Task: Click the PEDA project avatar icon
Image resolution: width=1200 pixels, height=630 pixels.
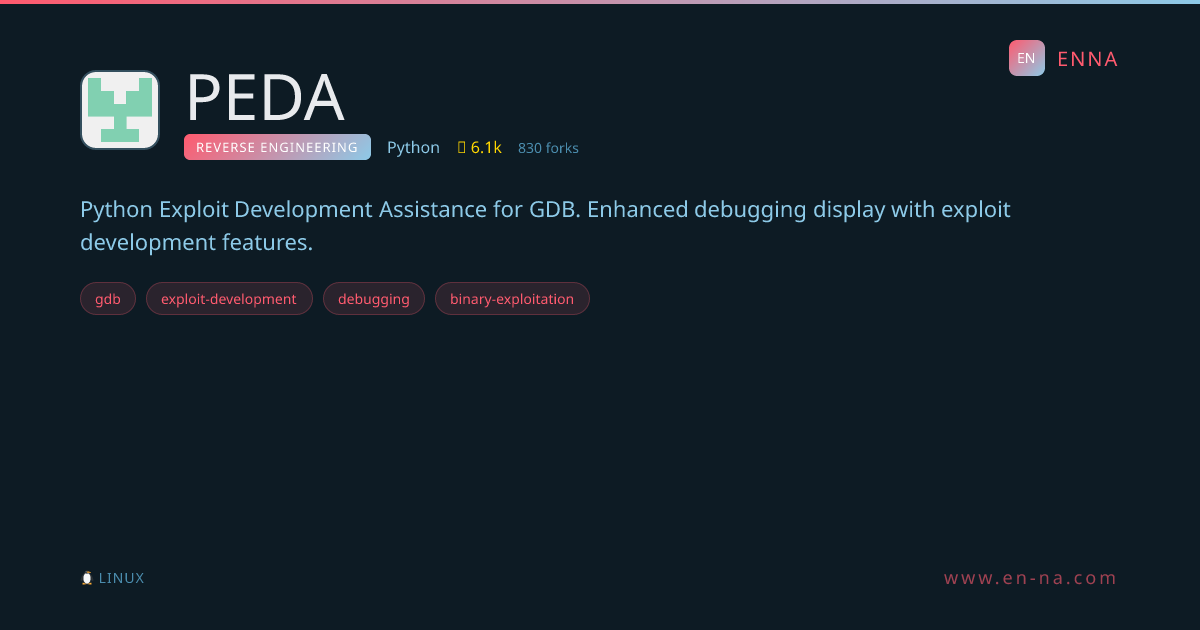Action: 120,110
